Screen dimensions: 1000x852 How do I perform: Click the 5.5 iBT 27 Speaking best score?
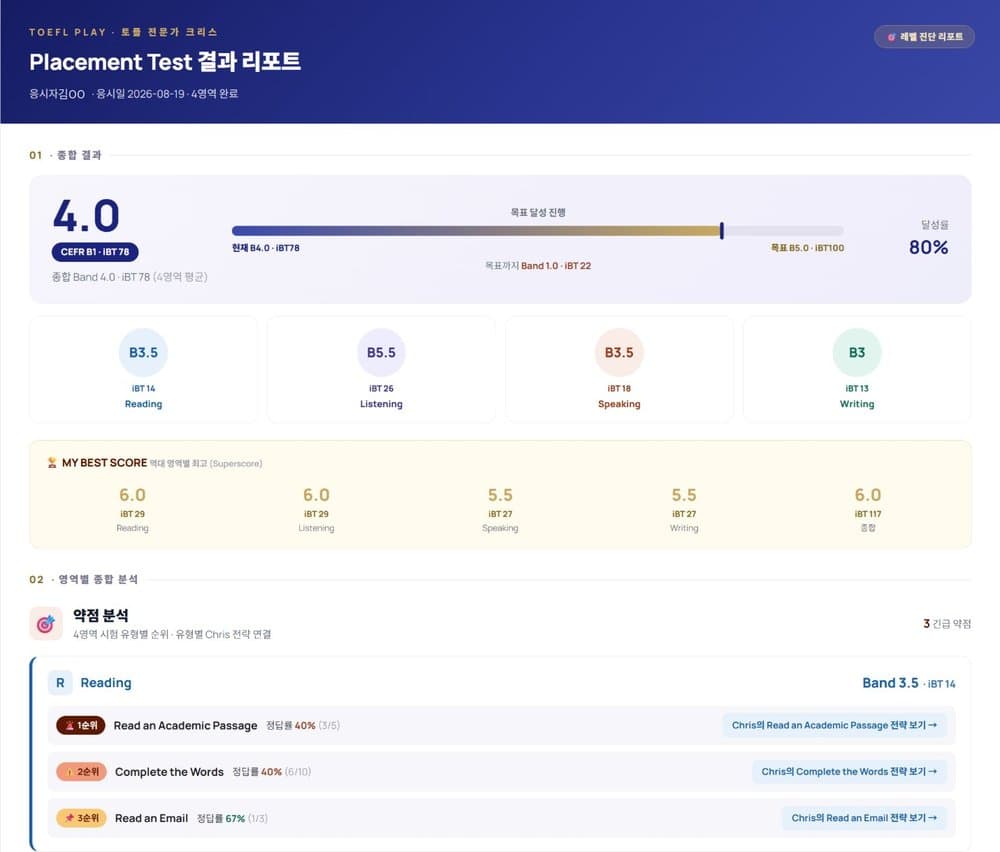click(x=500, y=510)
